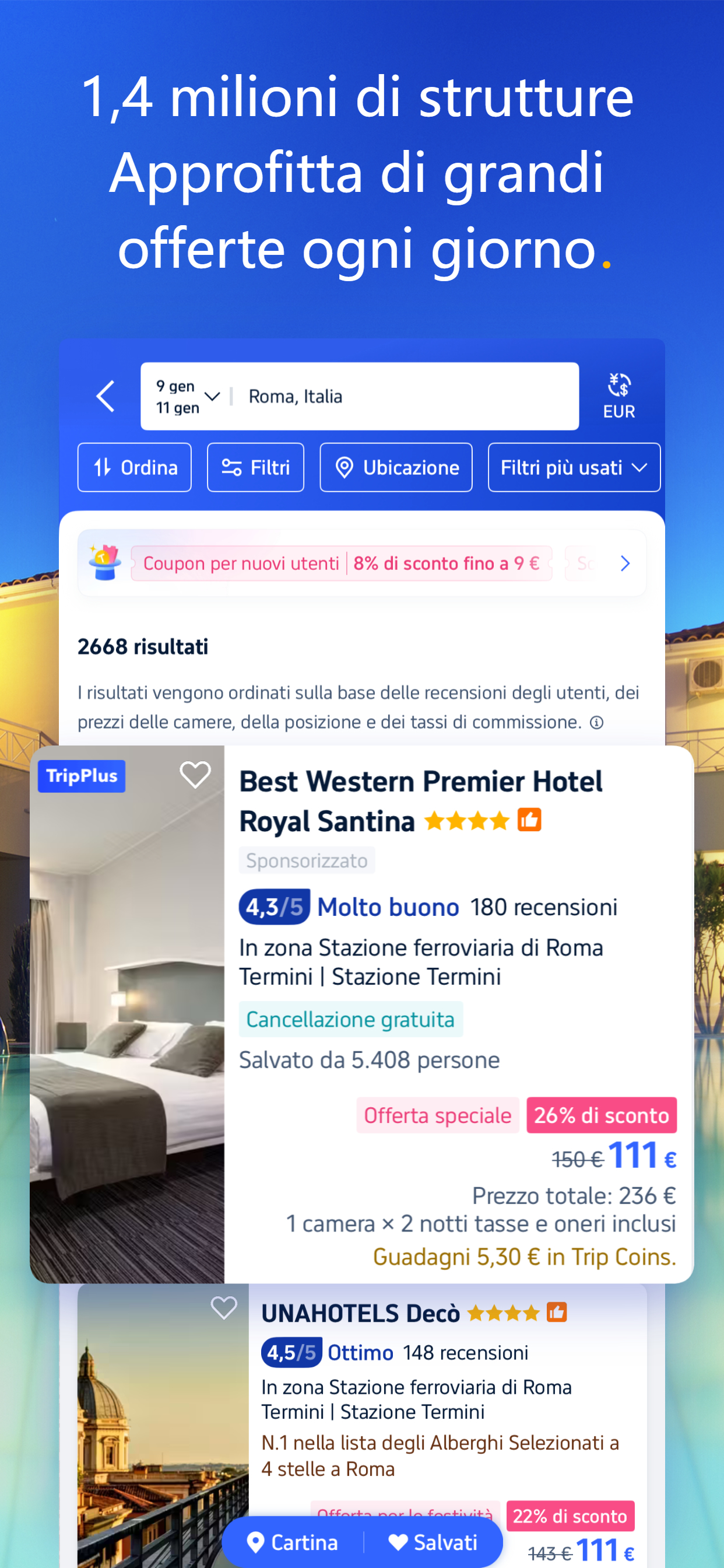The height and width of the screenshot is (1568, 724).
Task: Open the coupon banner's right arrow
Action: coord(625,563)
